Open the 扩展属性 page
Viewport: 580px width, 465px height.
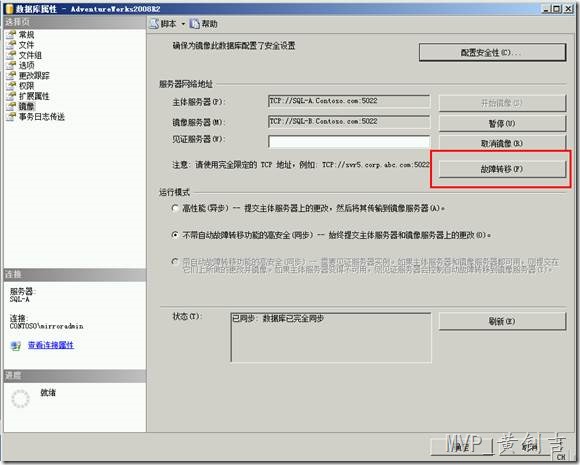coord(34,96)
